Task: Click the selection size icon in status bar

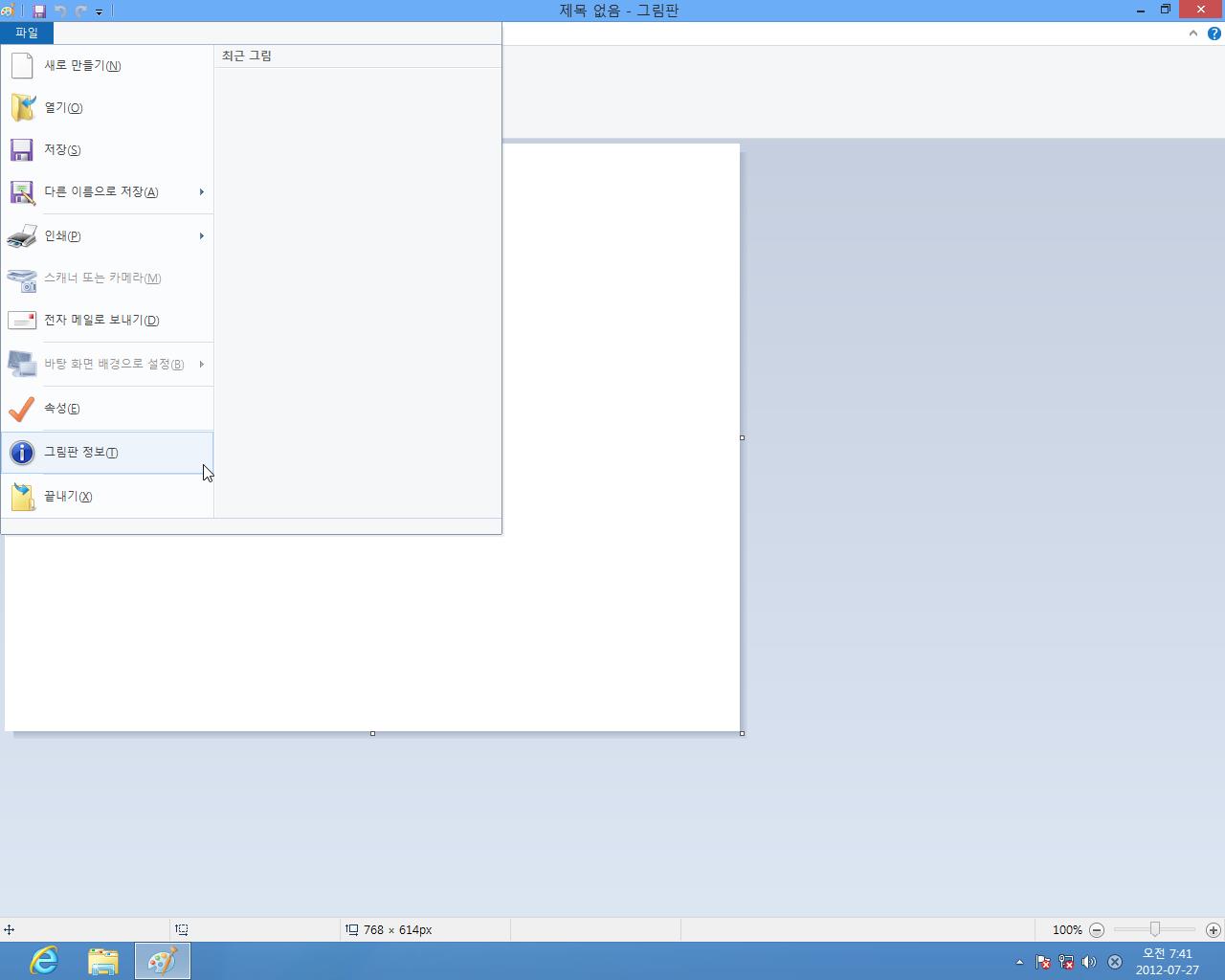Action: 182,929
